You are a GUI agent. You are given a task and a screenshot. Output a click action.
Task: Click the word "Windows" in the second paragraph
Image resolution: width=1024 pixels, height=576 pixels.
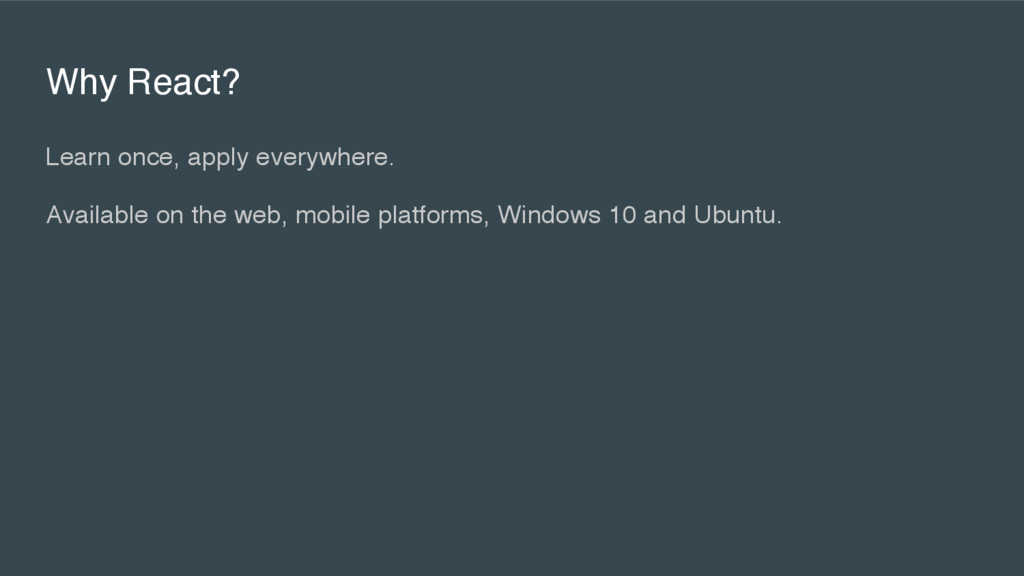pyautogui.click(x=549, y=215)
